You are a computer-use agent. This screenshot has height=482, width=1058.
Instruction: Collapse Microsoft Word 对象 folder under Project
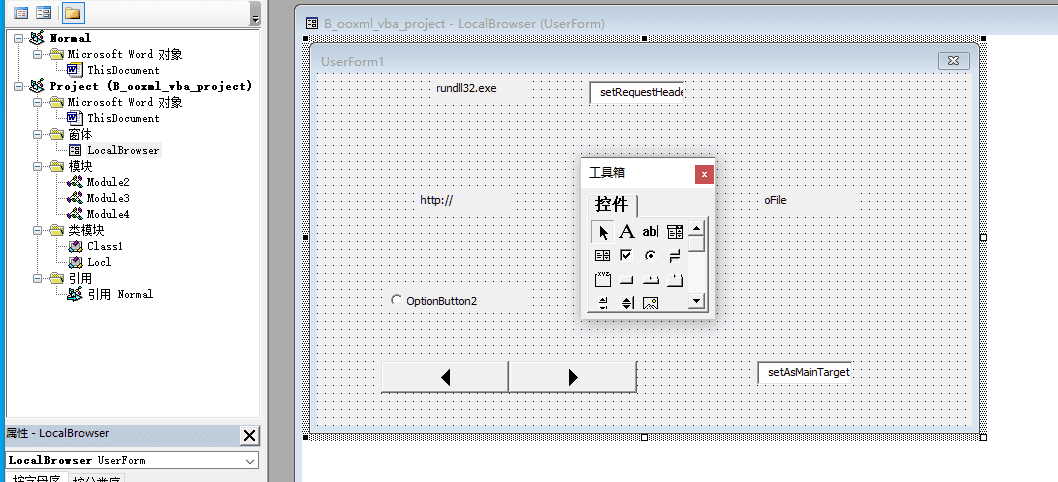pos(38,103)
